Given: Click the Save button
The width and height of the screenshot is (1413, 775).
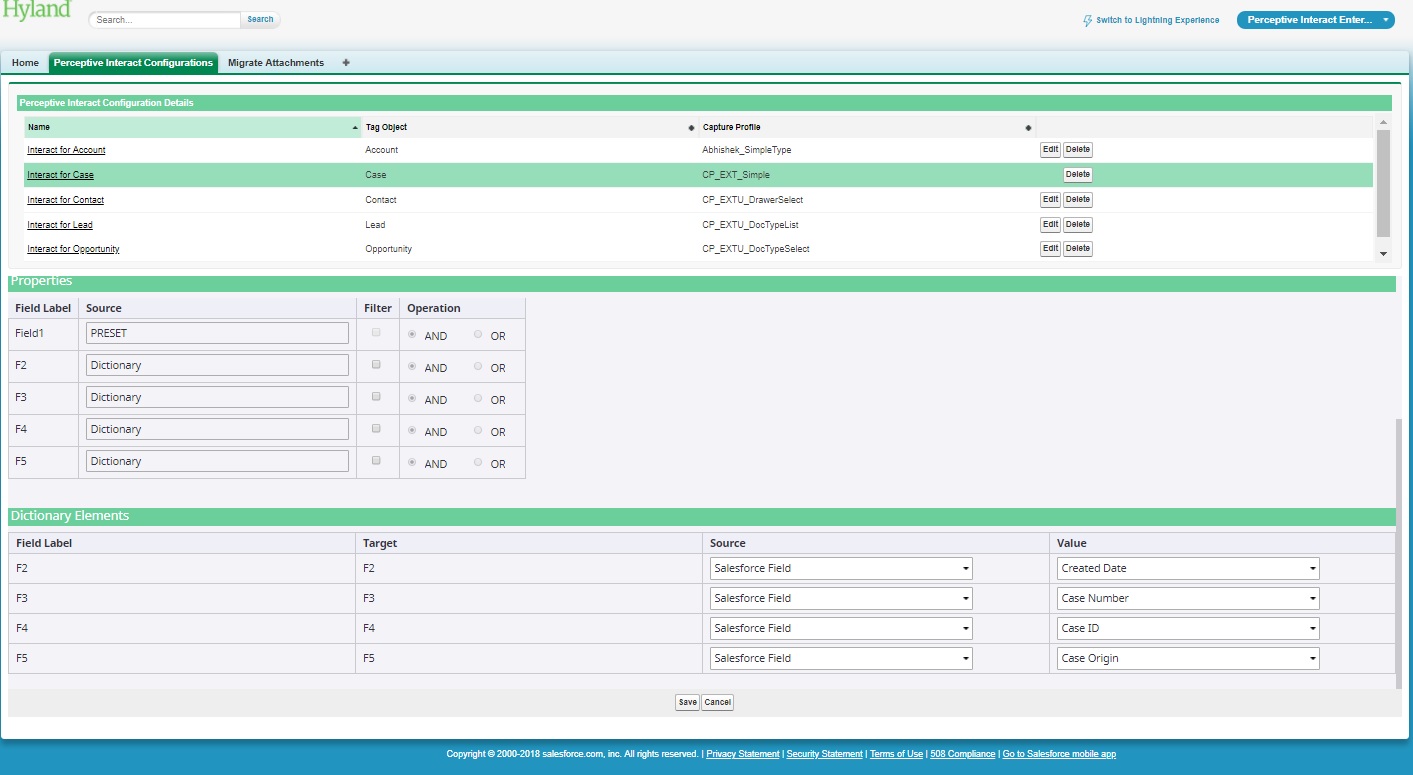Looking at the screenshot, I should coord(687,702).
